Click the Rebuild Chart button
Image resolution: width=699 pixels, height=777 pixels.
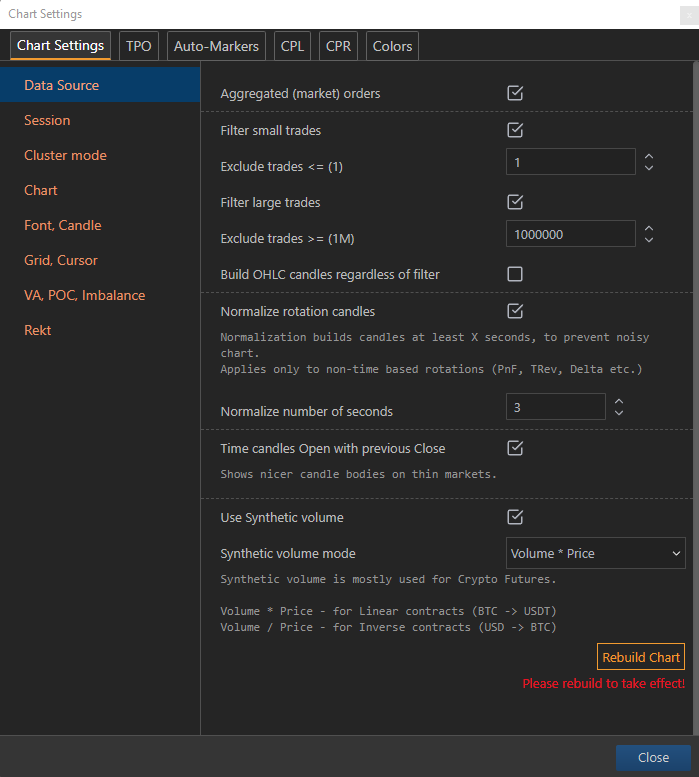[x=641, y=657]
